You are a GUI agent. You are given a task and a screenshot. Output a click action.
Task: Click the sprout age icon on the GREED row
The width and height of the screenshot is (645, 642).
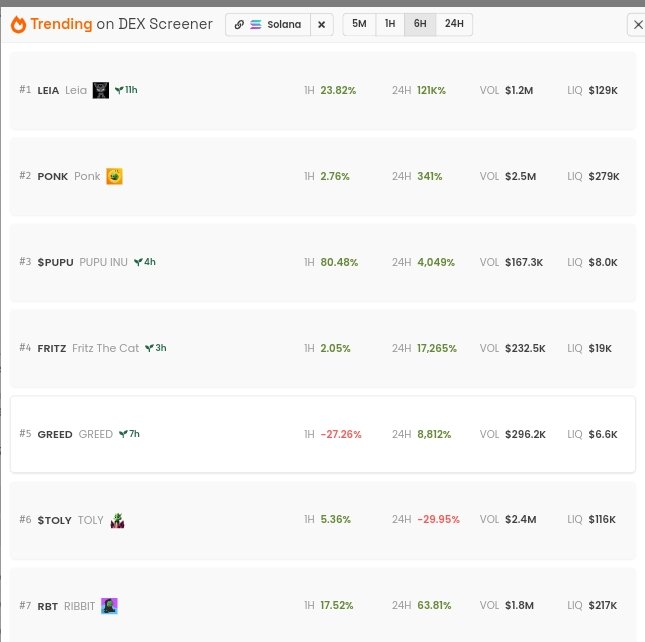(x=123, y=434)
